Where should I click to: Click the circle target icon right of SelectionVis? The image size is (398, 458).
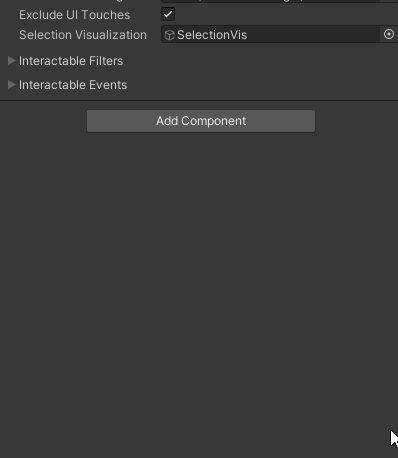(x=389, y=34)
